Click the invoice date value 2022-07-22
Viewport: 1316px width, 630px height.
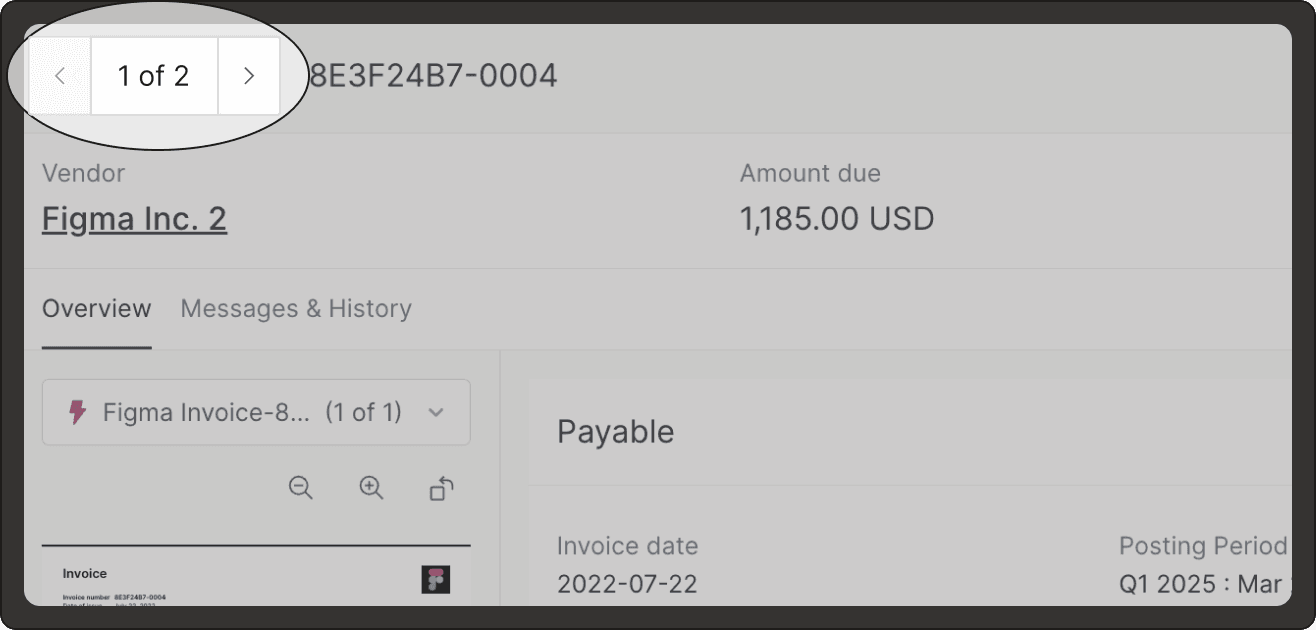click(x=627, y=583)
